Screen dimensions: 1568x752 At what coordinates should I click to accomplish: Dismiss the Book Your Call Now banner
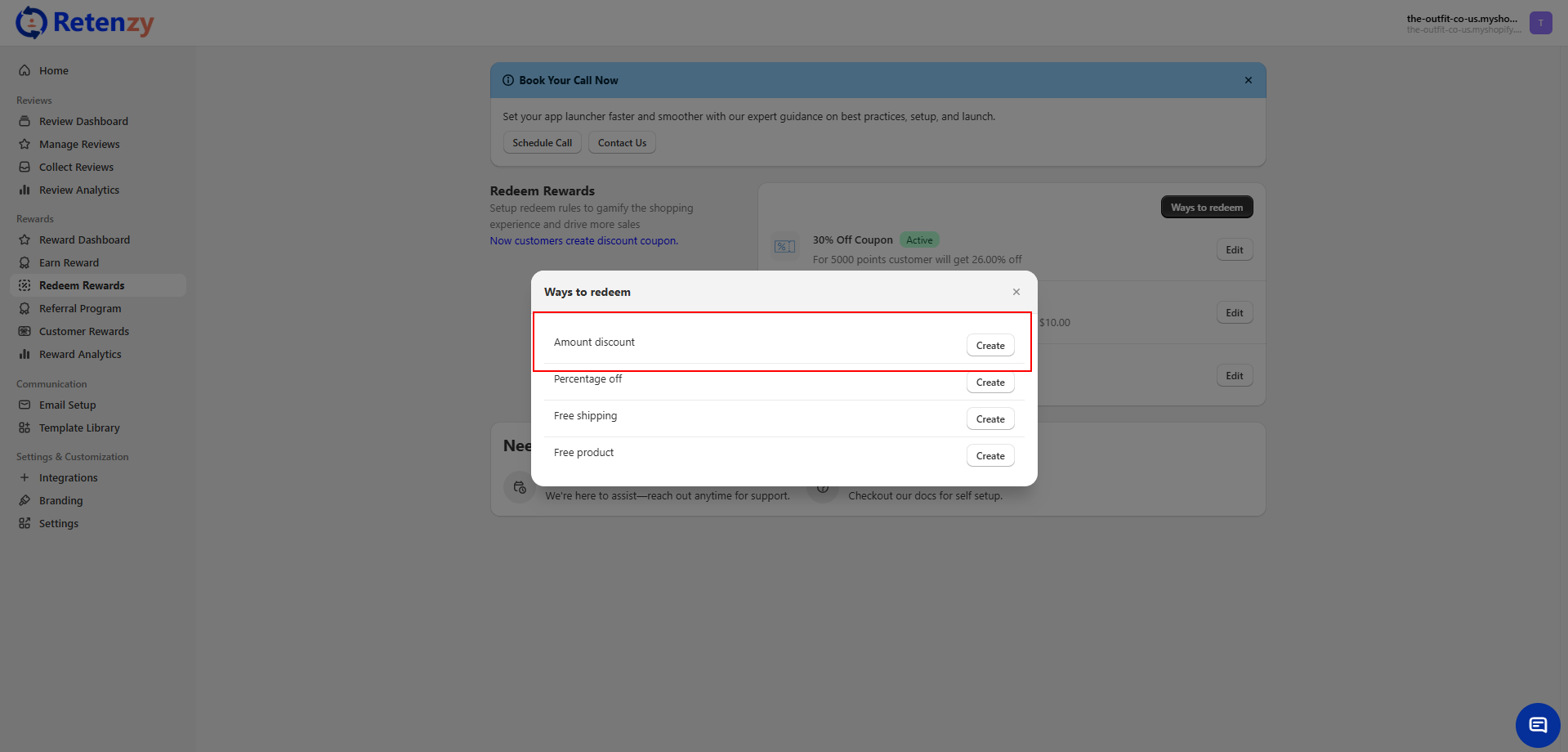point(1248,80)
